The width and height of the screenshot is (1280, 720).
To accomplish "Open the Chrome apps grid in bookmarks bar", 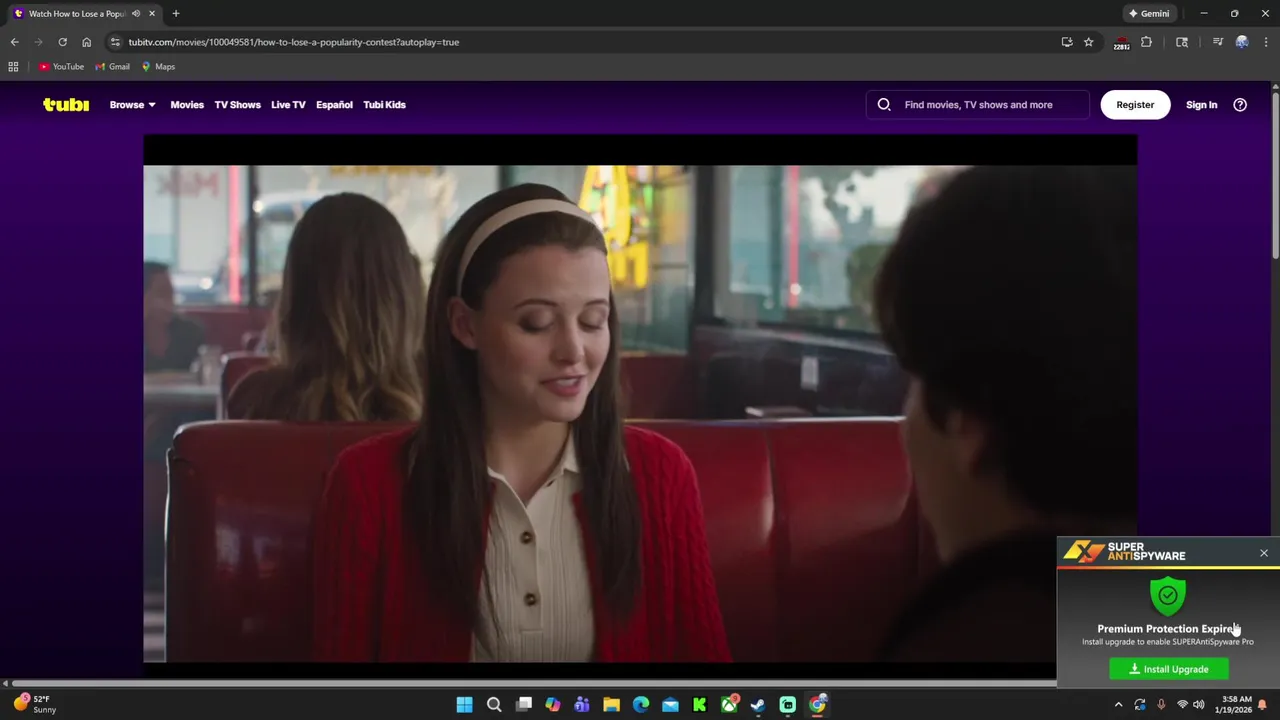I will point(13,67).
